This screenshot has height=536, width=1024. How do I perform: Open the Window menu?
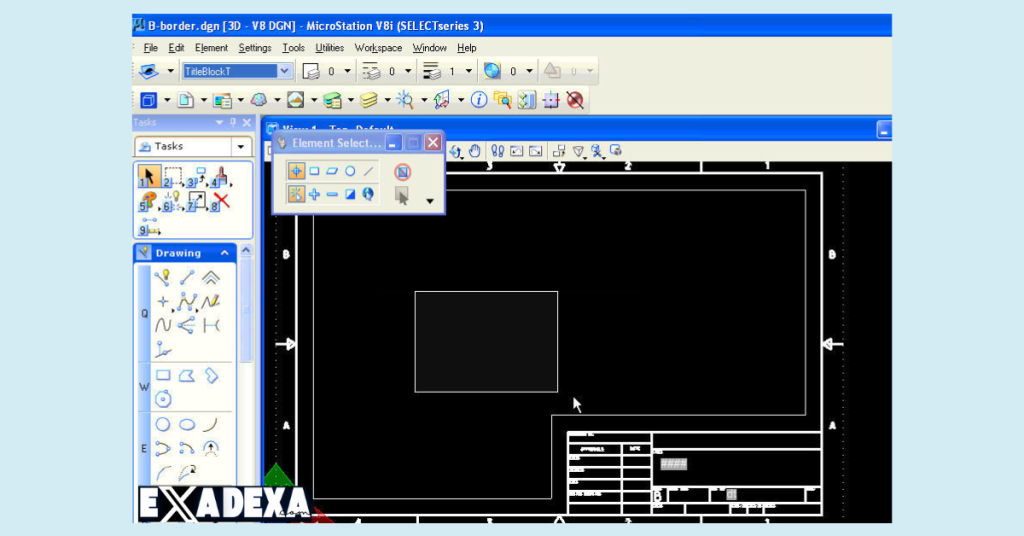coord(429,48)
